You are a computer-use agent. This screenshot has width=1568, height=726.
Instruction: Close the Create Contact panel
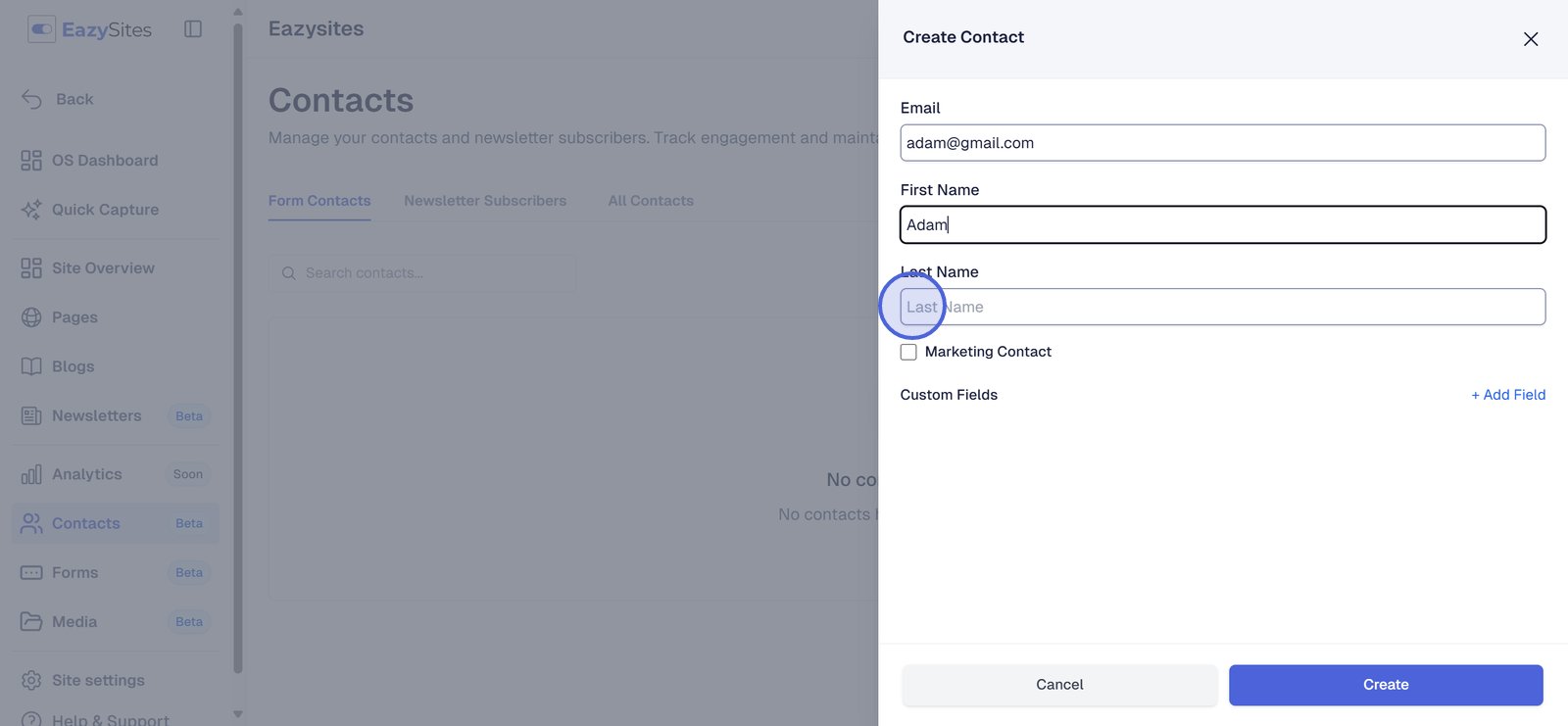tap(1531, 39)
